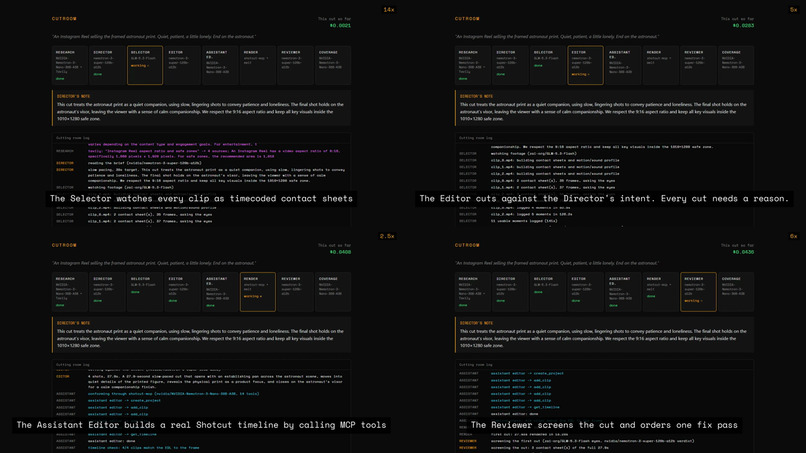Open Research card in the $0.0436 panel
This screenshot has width=806, height=453.
472,292
